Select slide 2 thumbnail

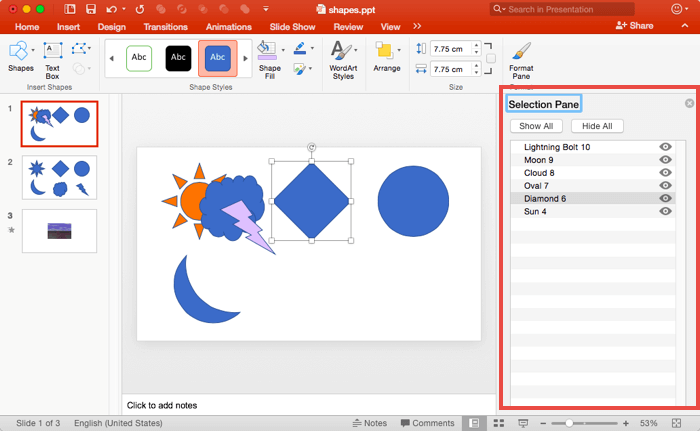[x=59, y=177]
